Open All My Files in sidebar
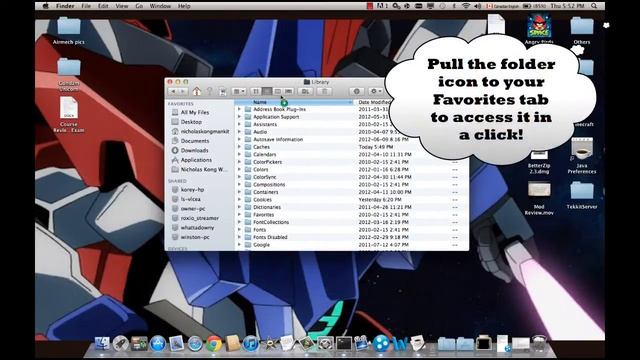The height and width of the screenshot is (360, 640). pos(195,112)
